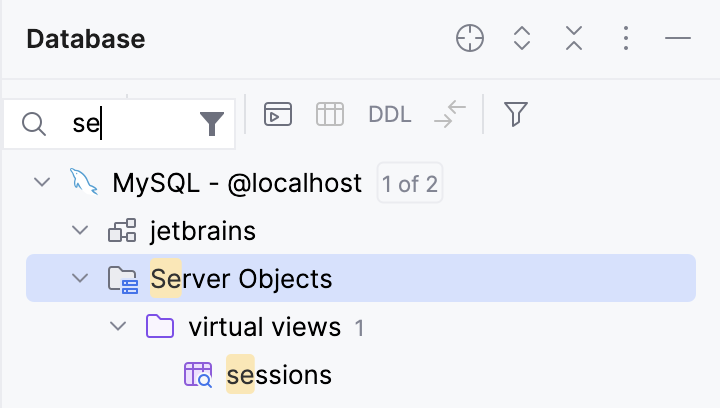Viewport: 720px width, 408px height.
Task: Click the Select Opened File crosshair icon
Action: pyautogui.click(x=469, y=39)
